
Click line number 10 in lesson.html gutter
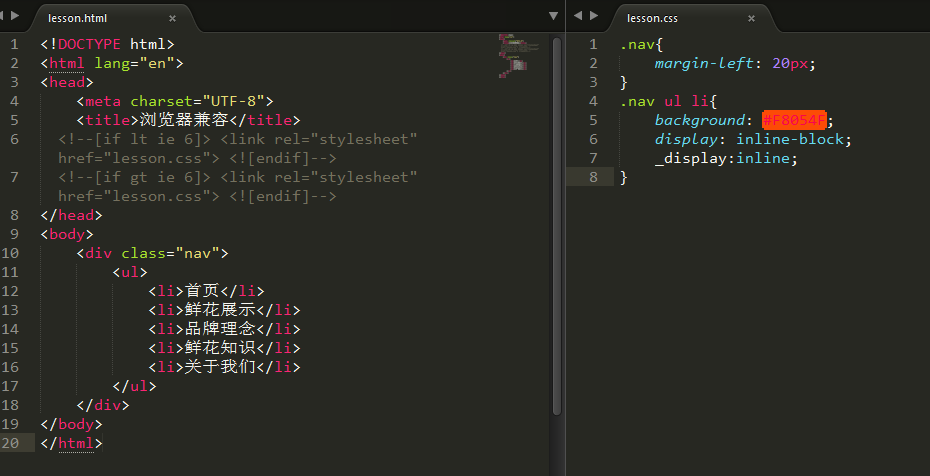click(x=10, y=253)
